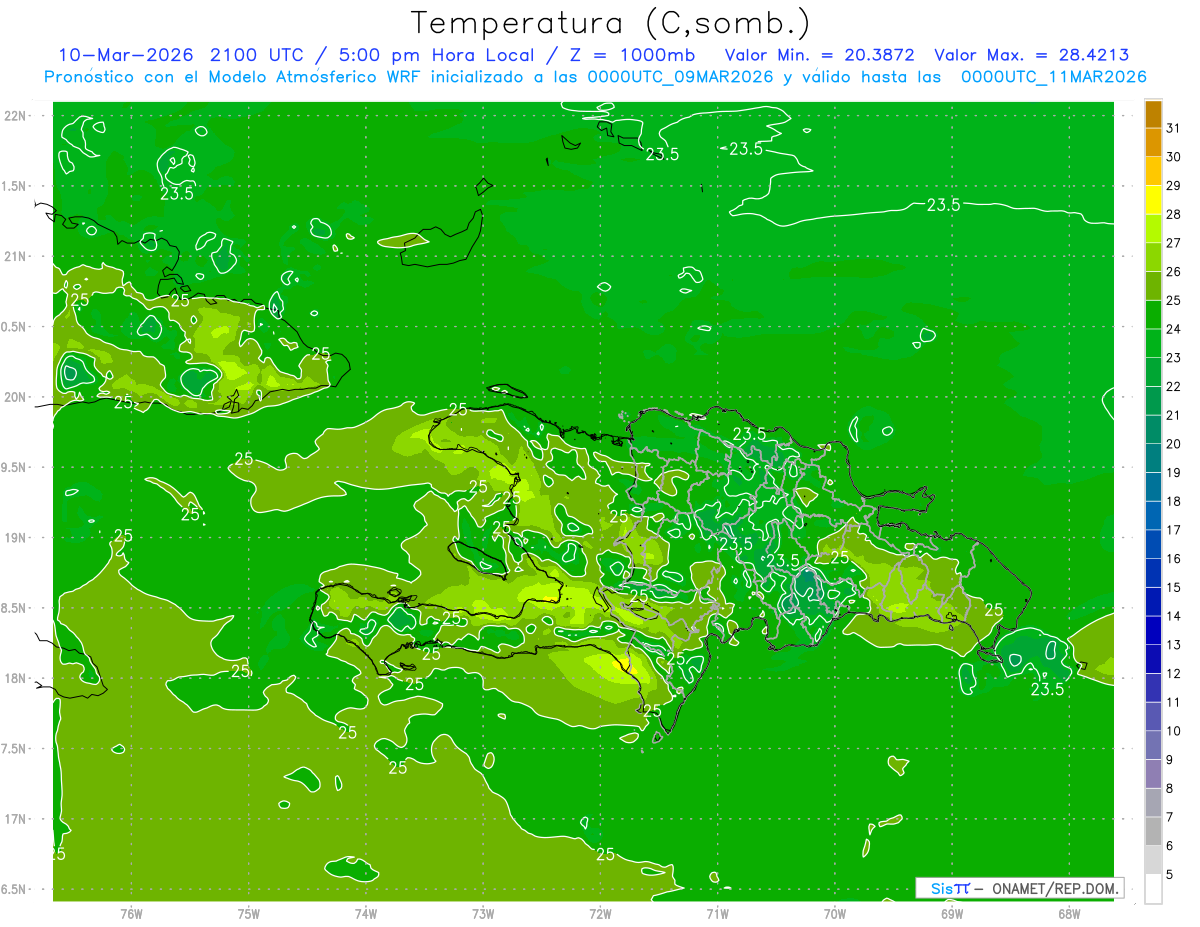Pick the purple swatch between 9 and 10
1200x927 pixels.
coord(1153,746)
